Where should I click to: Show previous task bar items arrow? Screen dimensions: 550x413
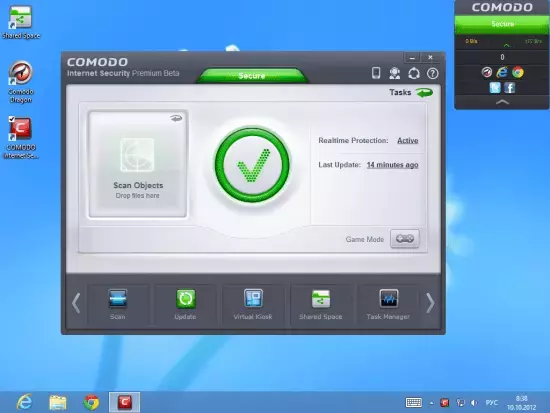(x=76, y=303)
